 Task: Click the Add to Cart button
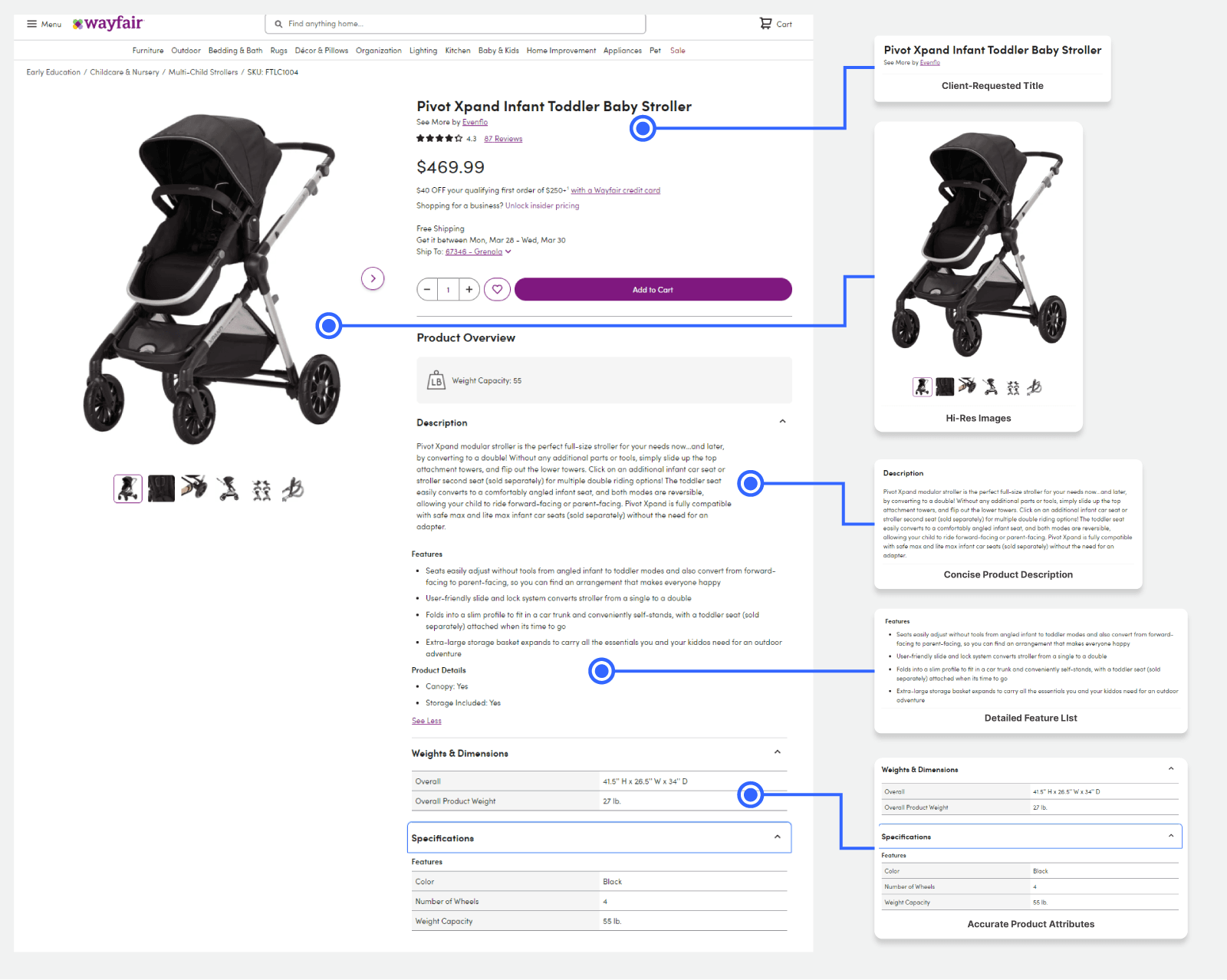click(x=653, y=289)
